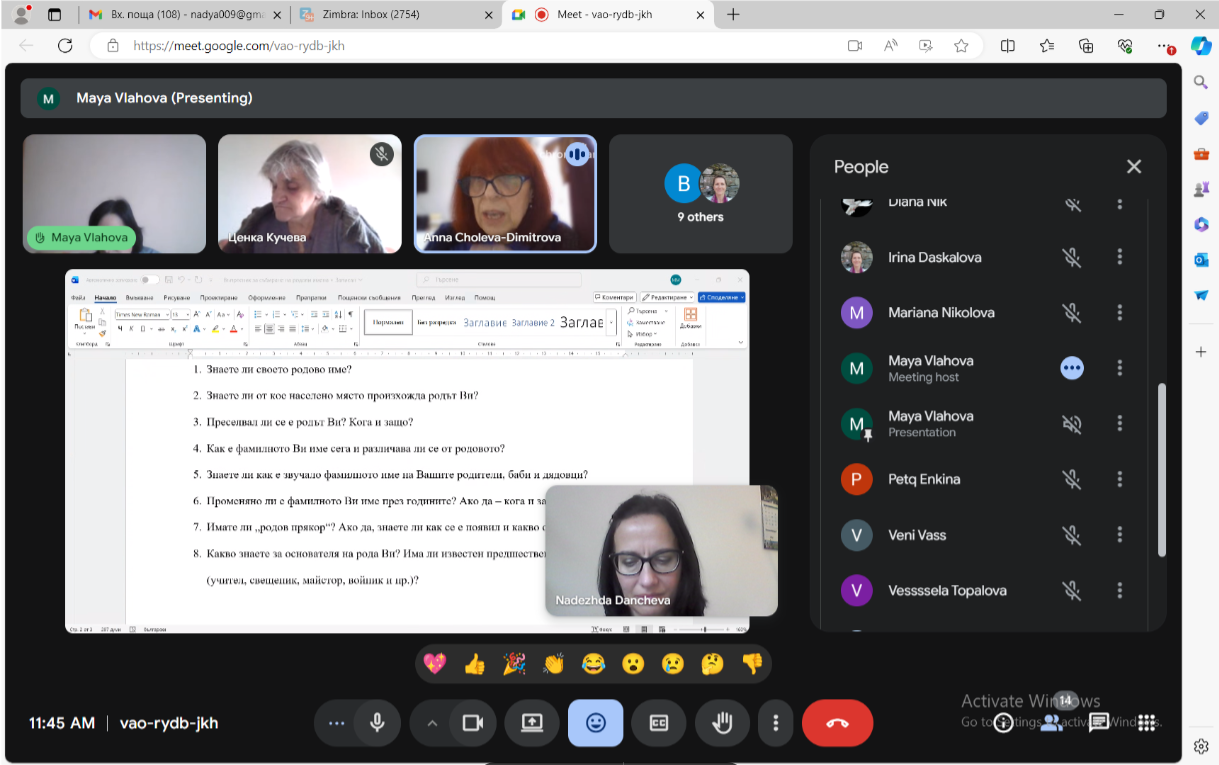Close the People side panel
Image resolution: width=1219 pixels, height=765 pixels.
(x=1133, y=167)
